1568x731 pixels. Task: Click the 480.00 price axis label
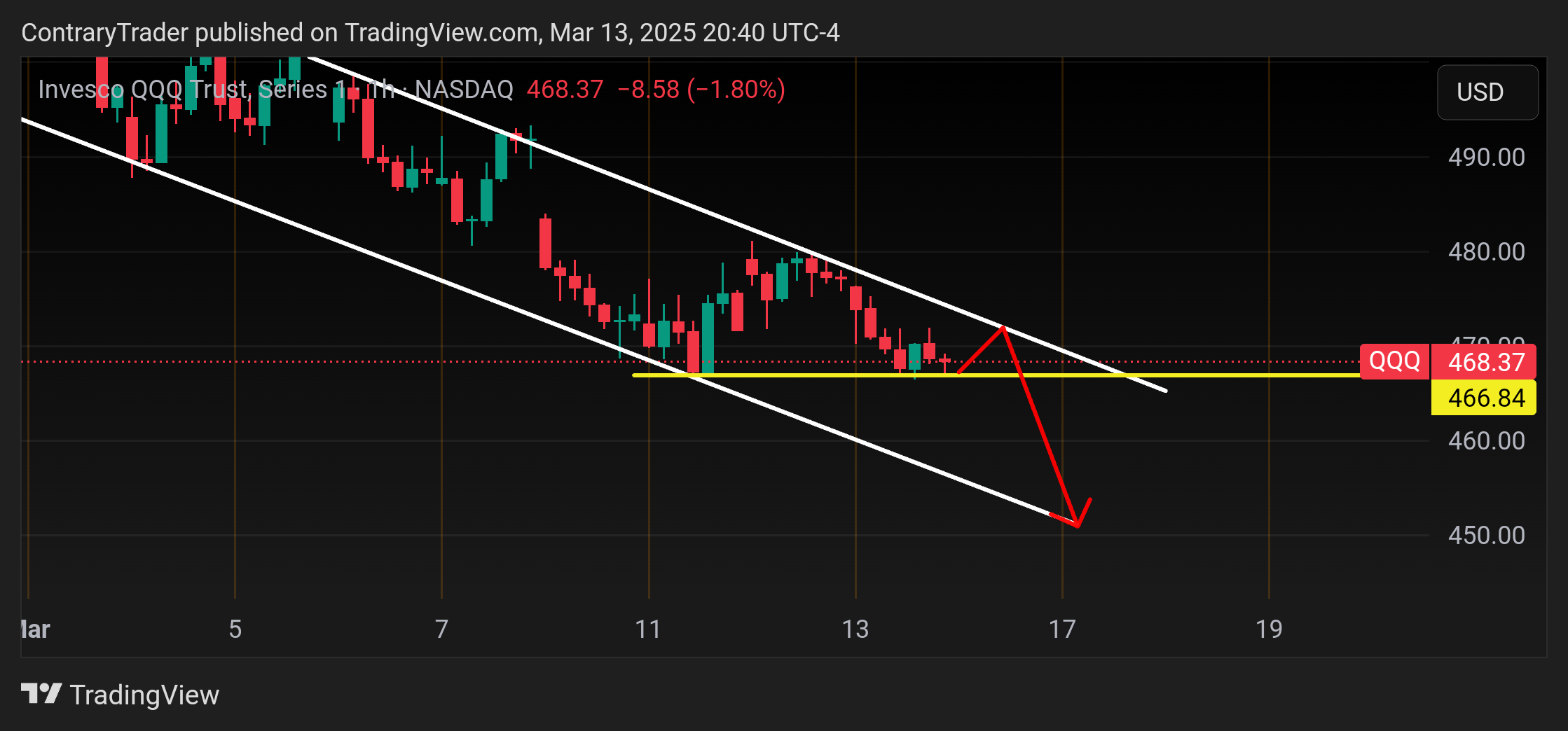click(x=1486, y=251)
